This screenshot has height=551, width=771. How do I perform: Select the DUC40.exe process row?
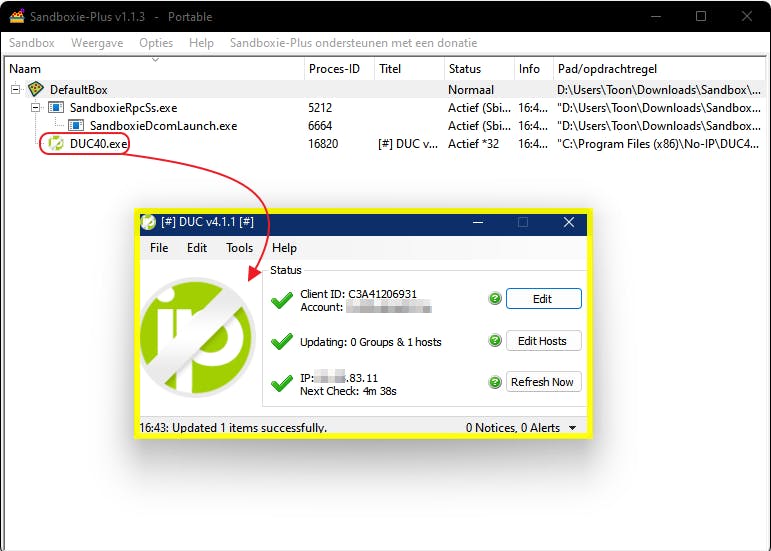(386, 144)
